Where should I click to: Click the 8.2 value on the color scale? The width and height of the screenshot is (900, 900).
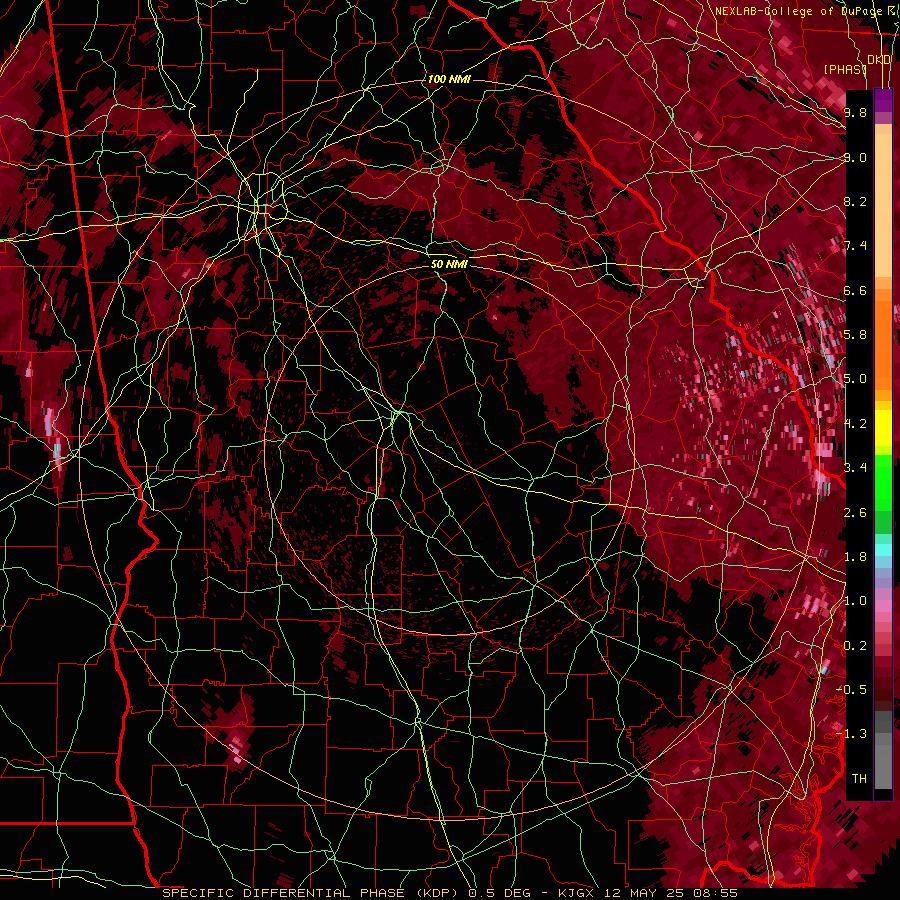click(855, 201)
